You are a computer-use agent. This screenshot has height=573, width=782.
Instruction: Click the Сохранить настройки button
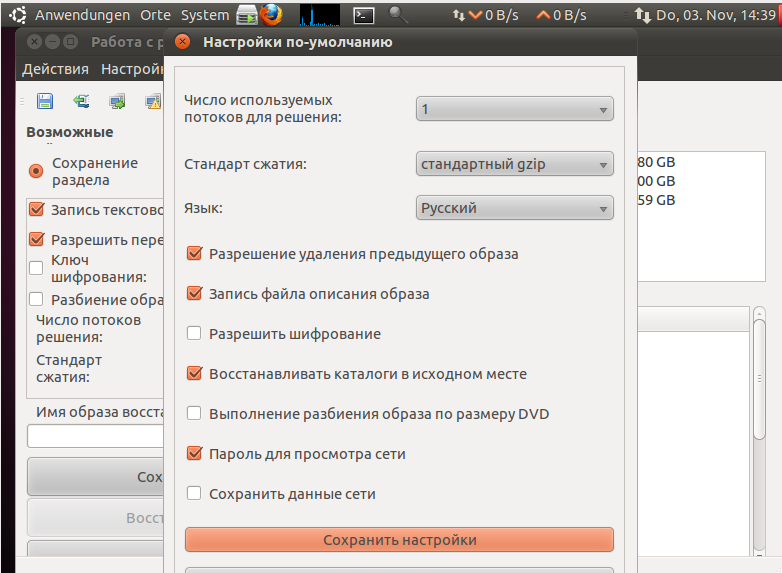point(399,540)
